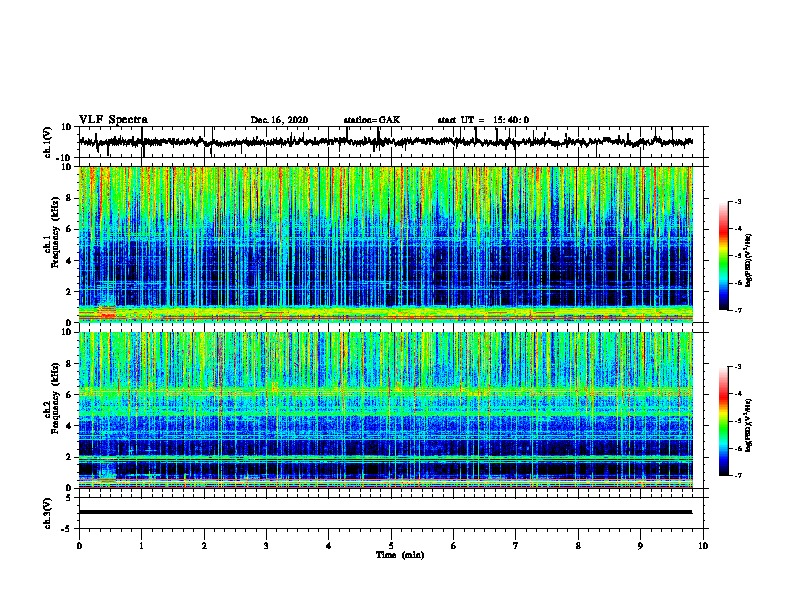The width and height of the screenshot is (792, 612).
Task: Click the 'ch.3(V)' axis label
Action: tap(48, 513)
